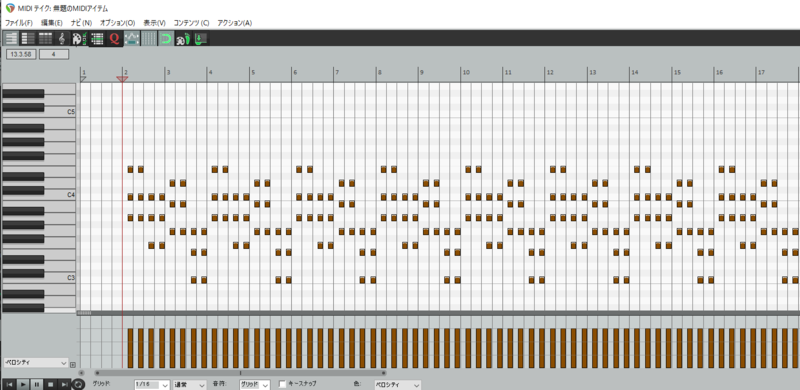This screenshot has height=390, width=800.
Task: Toggle the CC envelope selection icon
Action: click(x=132, y=38)
